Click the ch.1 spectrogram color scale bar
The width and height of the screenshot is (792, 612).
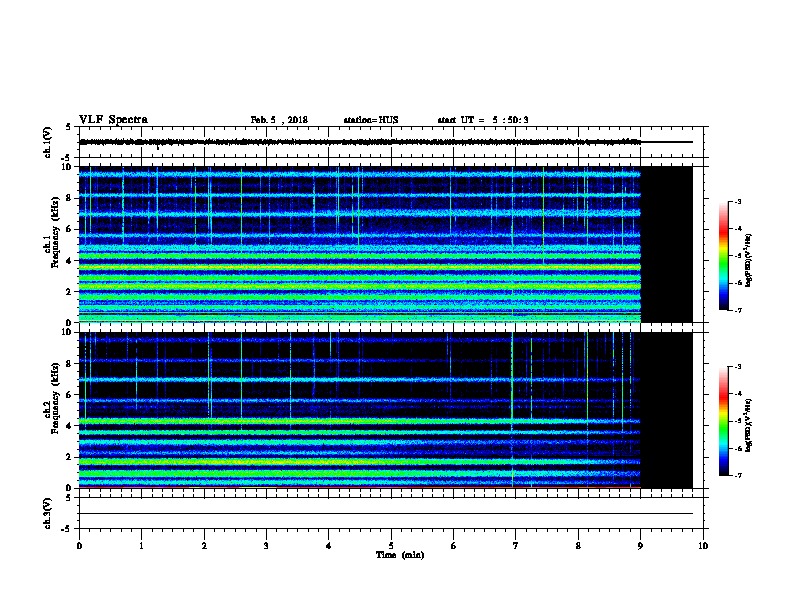[x=723, y=256]
